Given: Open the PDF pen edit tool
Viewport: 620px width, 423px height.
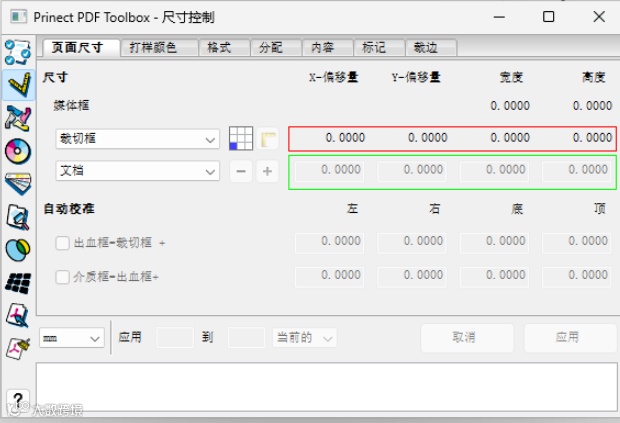Looking at the screenshot, I should point(18,315).
